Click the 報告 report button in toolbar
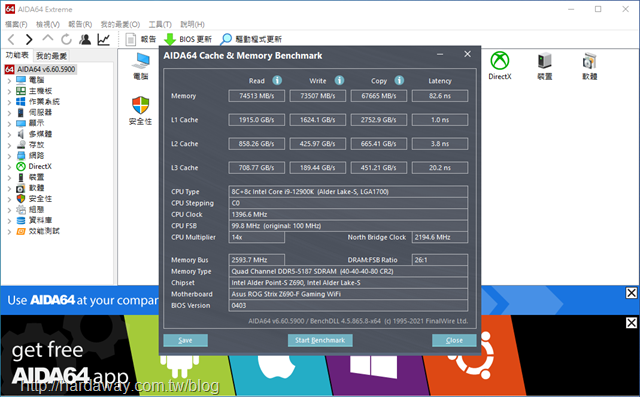 point(141,39)
